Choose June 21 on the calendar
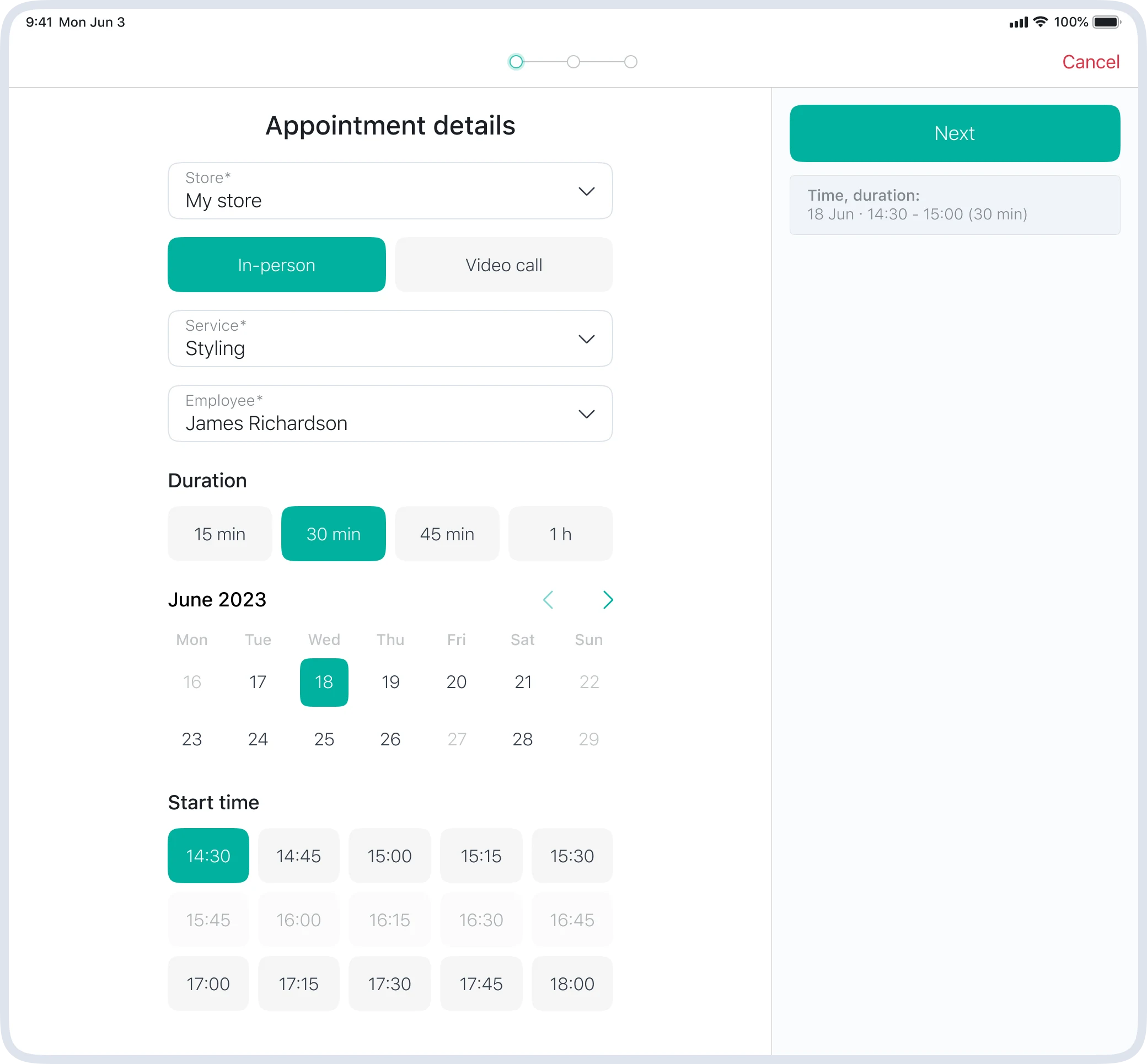 [523, 683]
